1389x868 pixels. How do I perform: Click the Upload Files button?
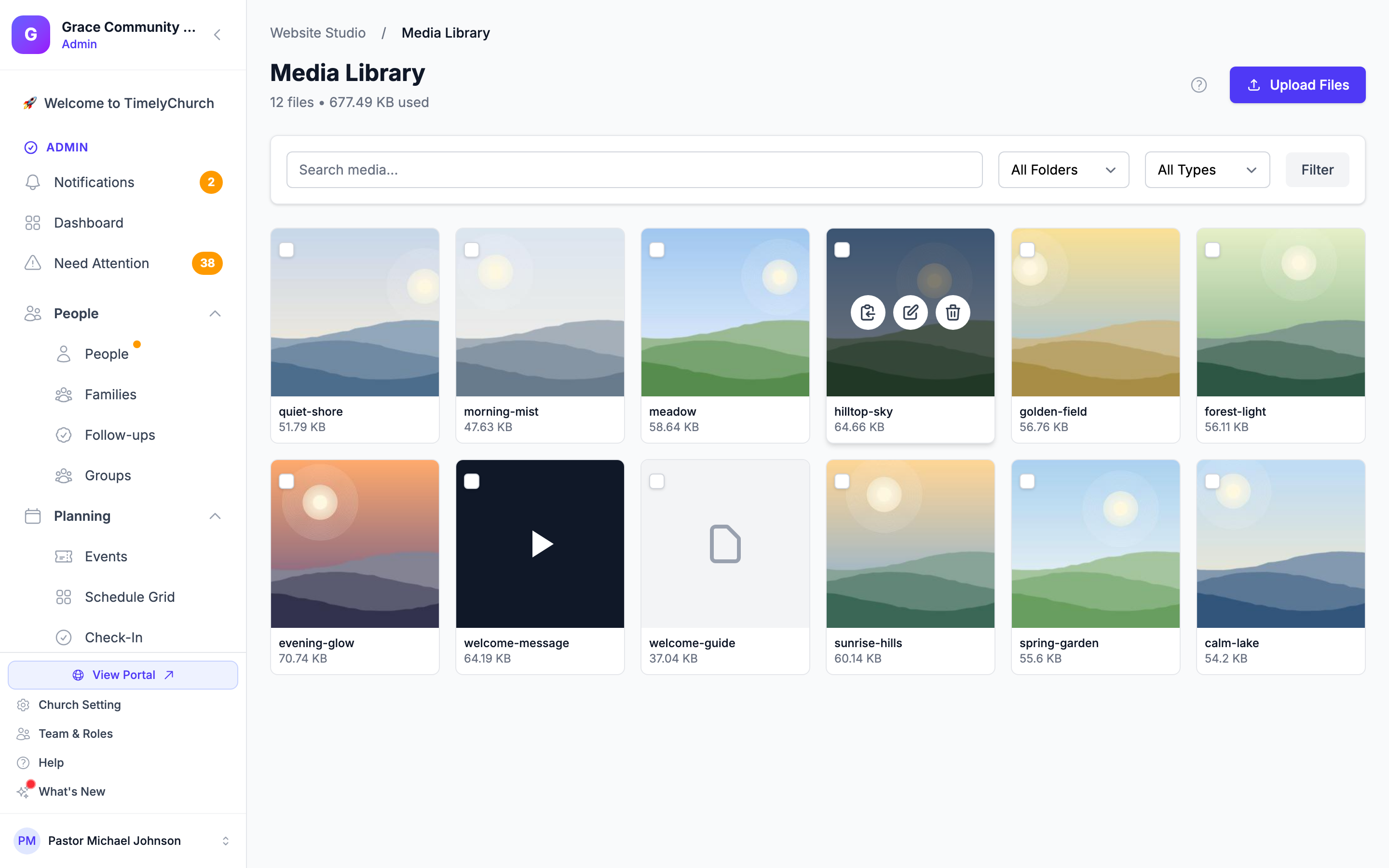1297,85
